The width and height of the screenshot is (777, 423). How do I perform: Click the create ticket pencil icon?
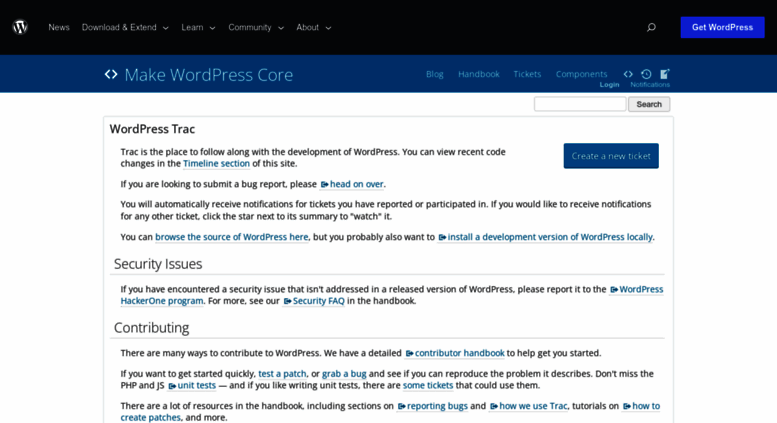point(665,74)
